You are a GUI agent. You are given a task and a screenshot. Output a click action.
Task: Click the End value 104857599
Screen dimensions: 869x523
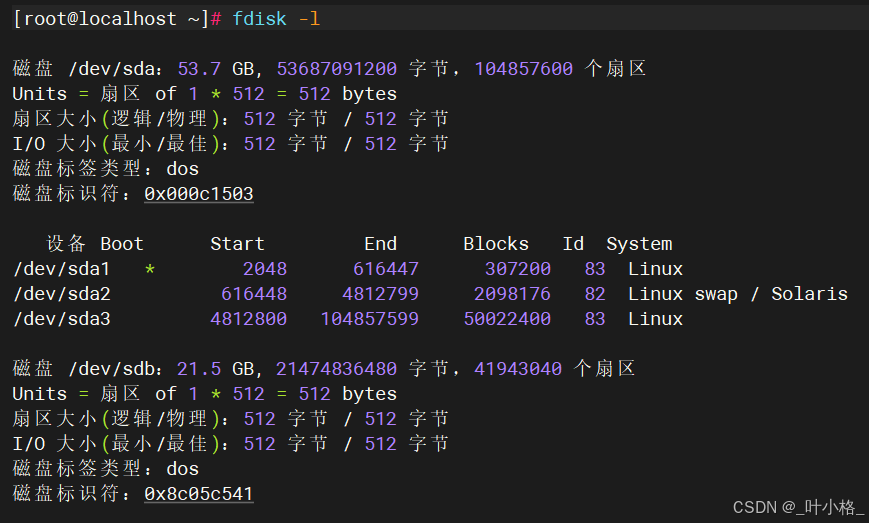[370, 319]
